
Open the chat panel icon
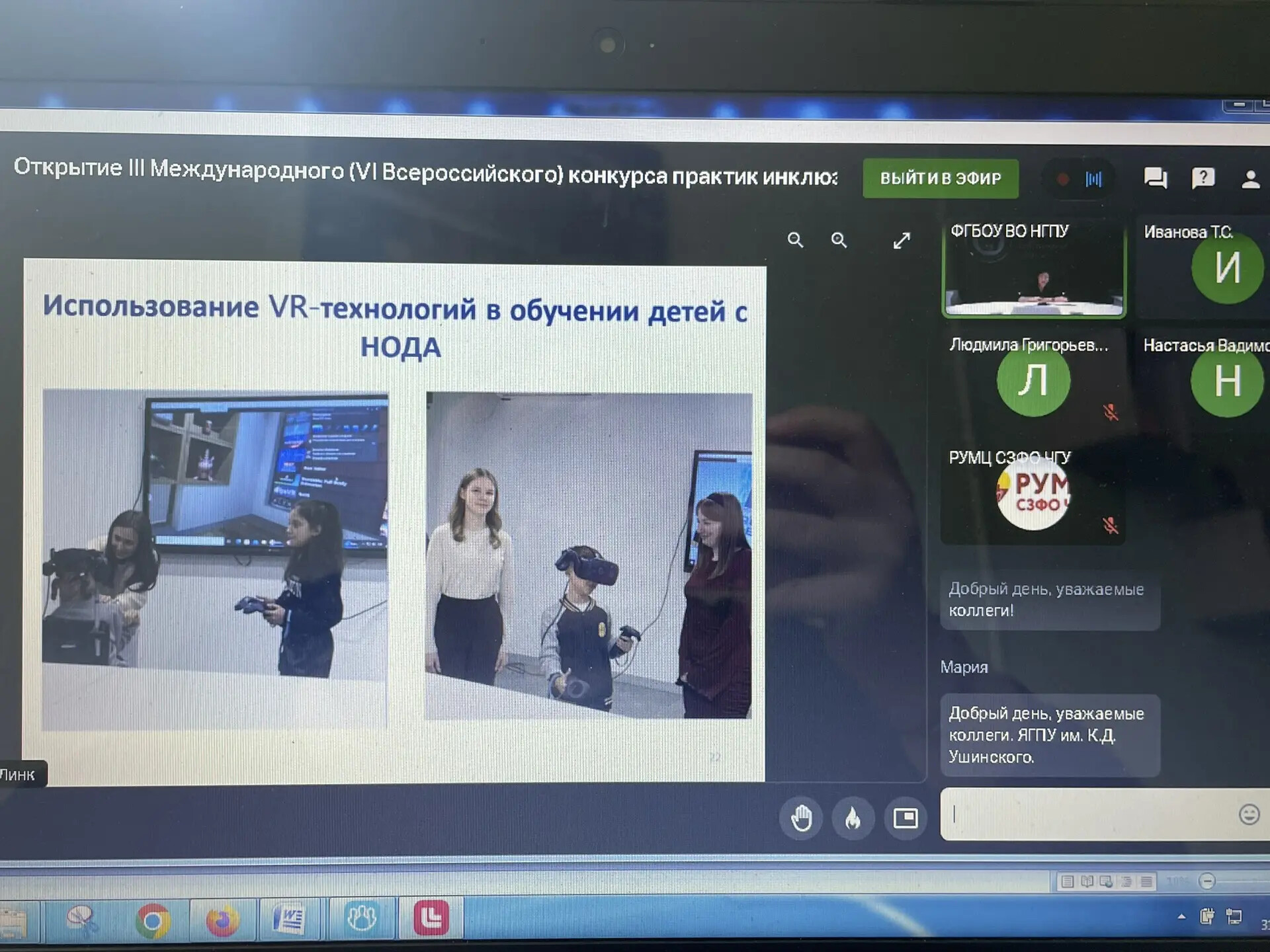[x=1155, y=178]
